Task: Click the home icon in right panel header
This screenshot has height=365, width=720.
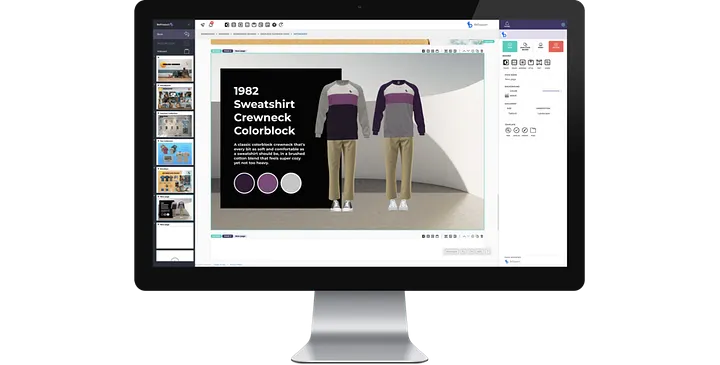Action: pos(507,24)
